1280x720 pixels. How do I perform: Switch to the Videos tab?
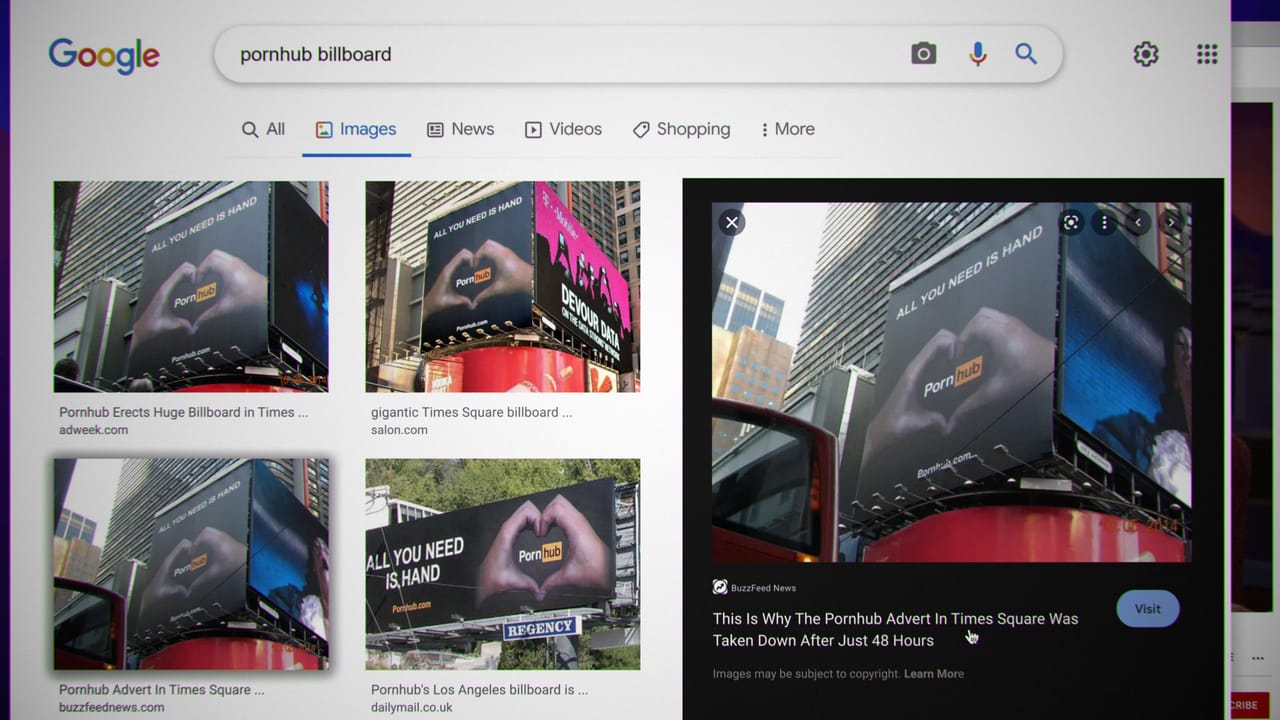pyautogui.click(x=563, y=129)
